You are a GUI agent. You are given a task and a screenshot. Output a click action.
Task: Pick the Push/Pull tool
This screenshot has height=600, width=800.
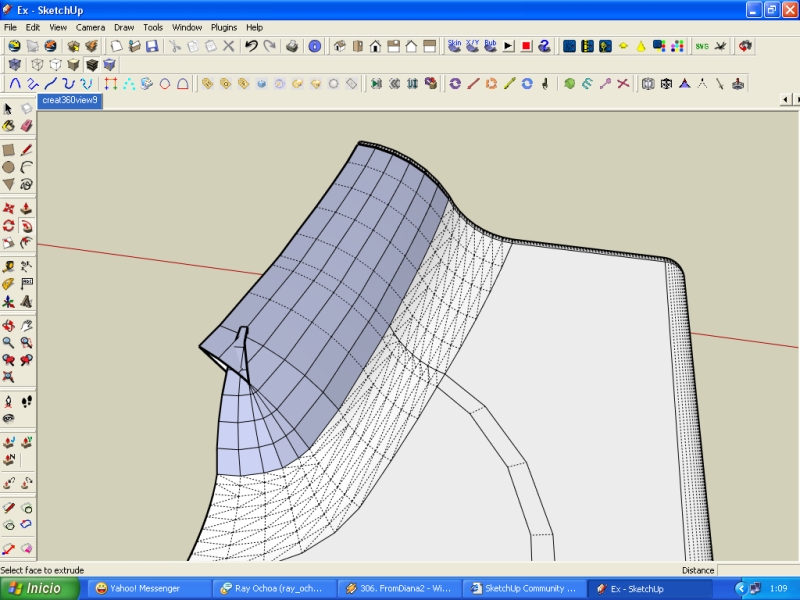(26, 208)
